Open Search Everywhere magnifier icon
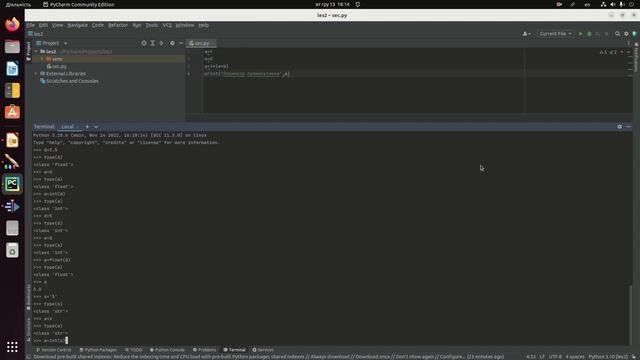Image resolution: width=640 pixels, height=360 pixels. click(x=618, y=34)
